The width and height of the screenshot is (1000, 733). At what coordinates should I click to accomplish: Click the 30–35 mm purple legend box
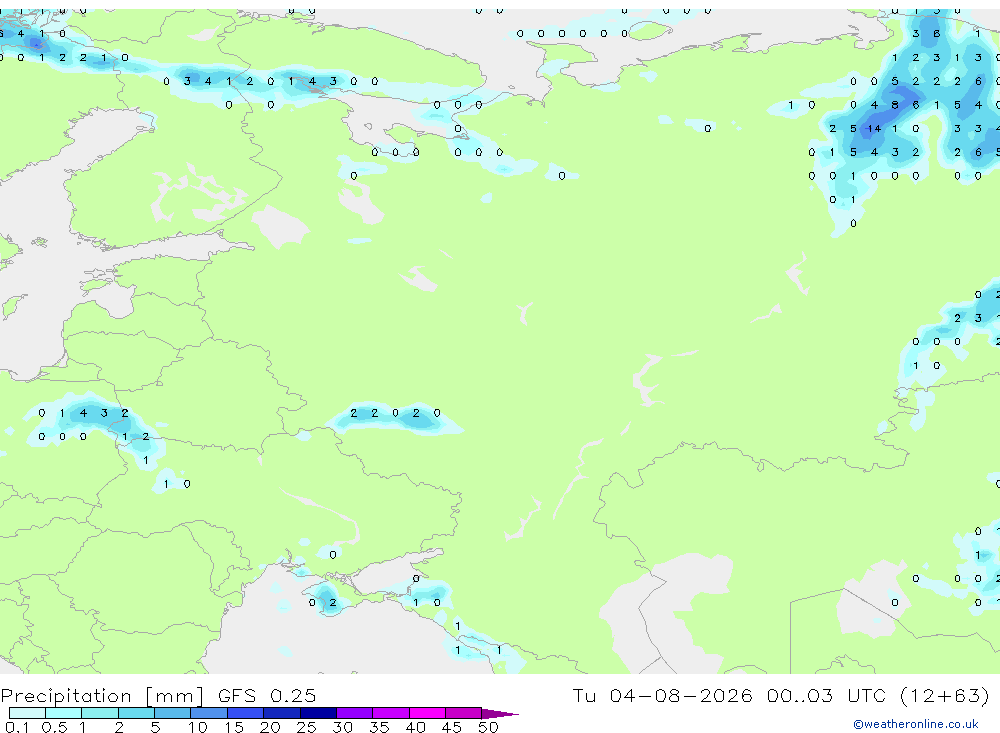355,713
